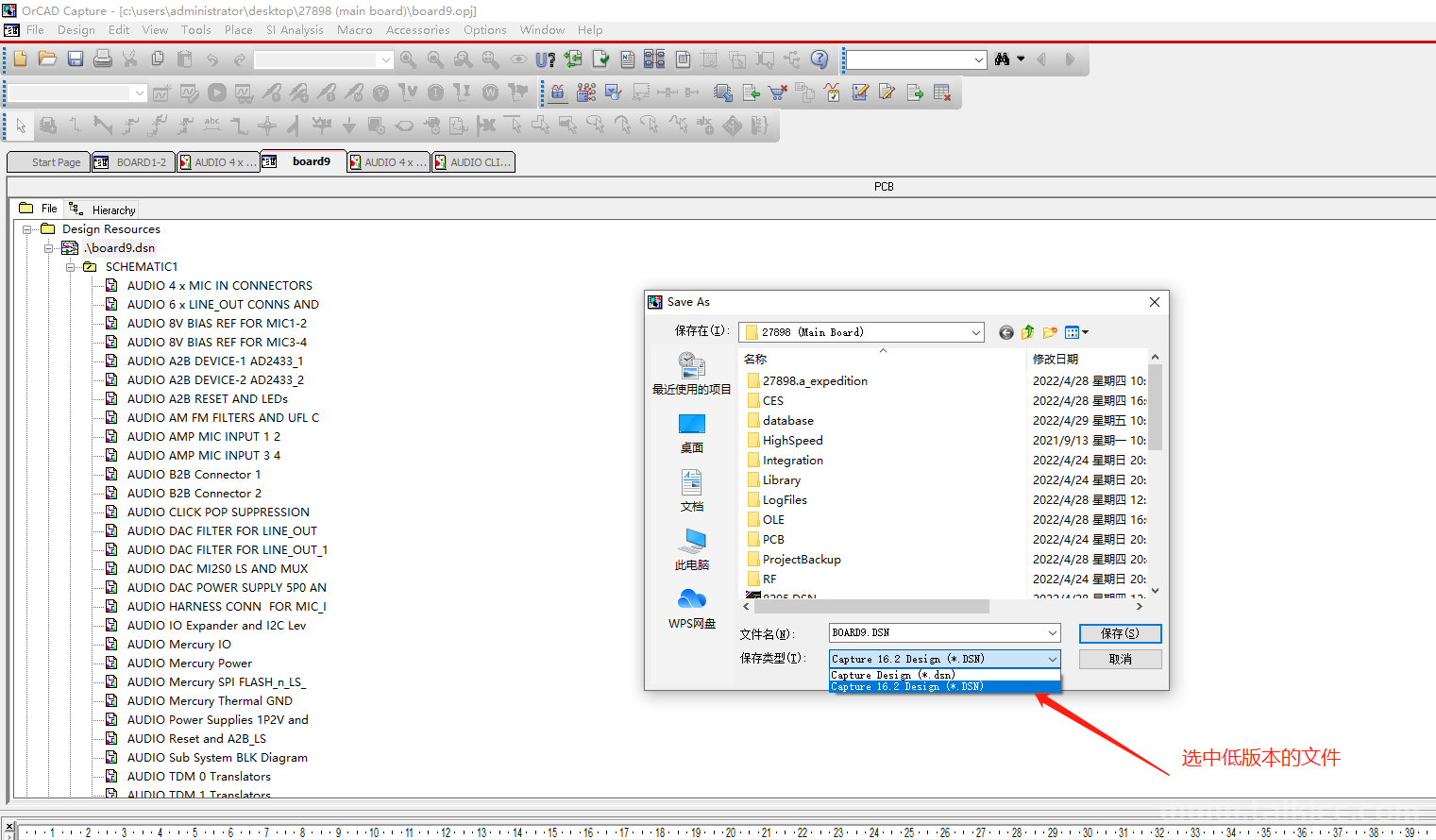Click the blue Help question mark icon
This screenshot has height=840, width=1436.
coord(819,59)
